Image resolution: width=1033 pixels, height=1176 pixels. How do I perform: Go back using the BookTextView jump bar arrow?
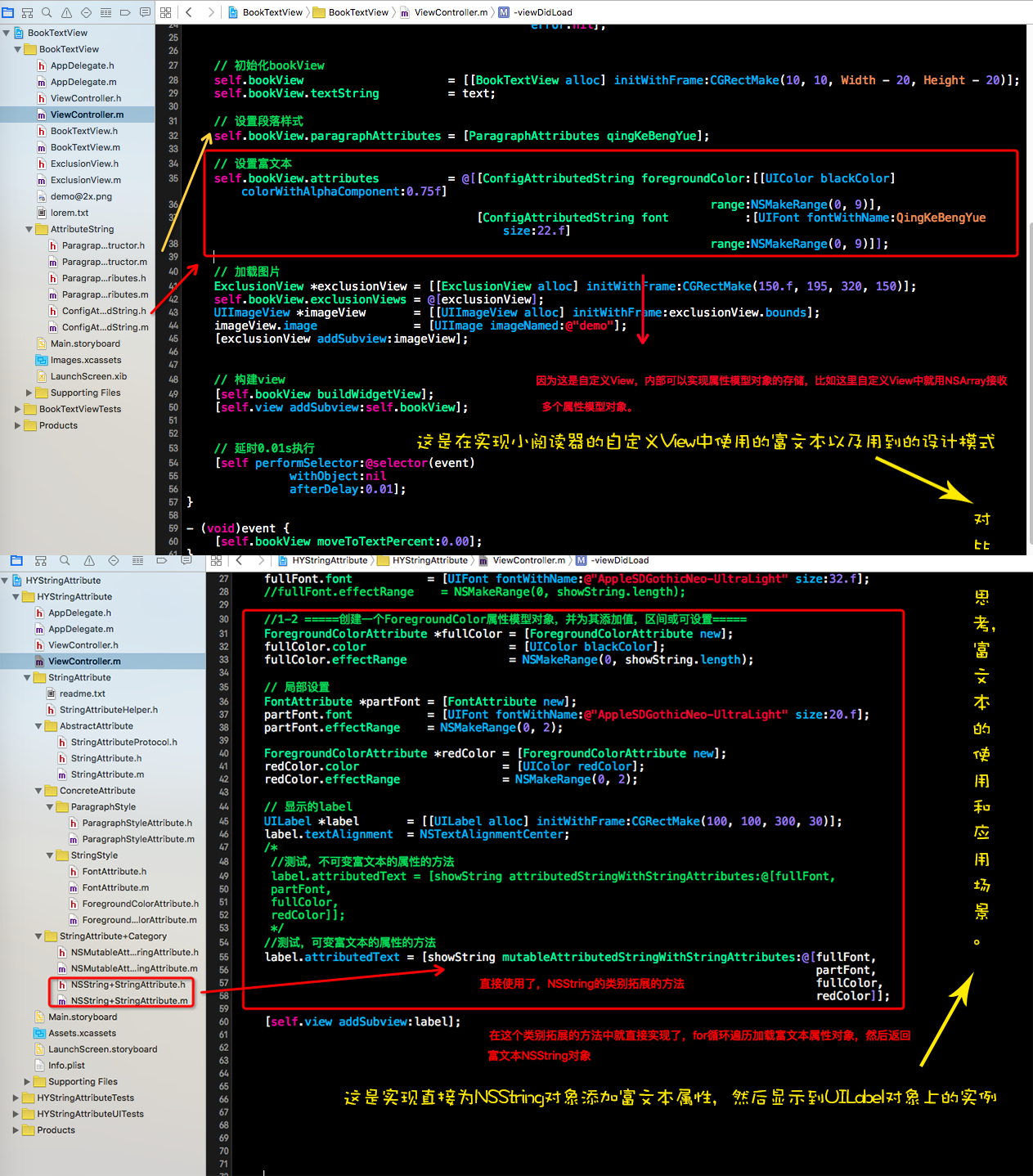(x=189, y=12)
